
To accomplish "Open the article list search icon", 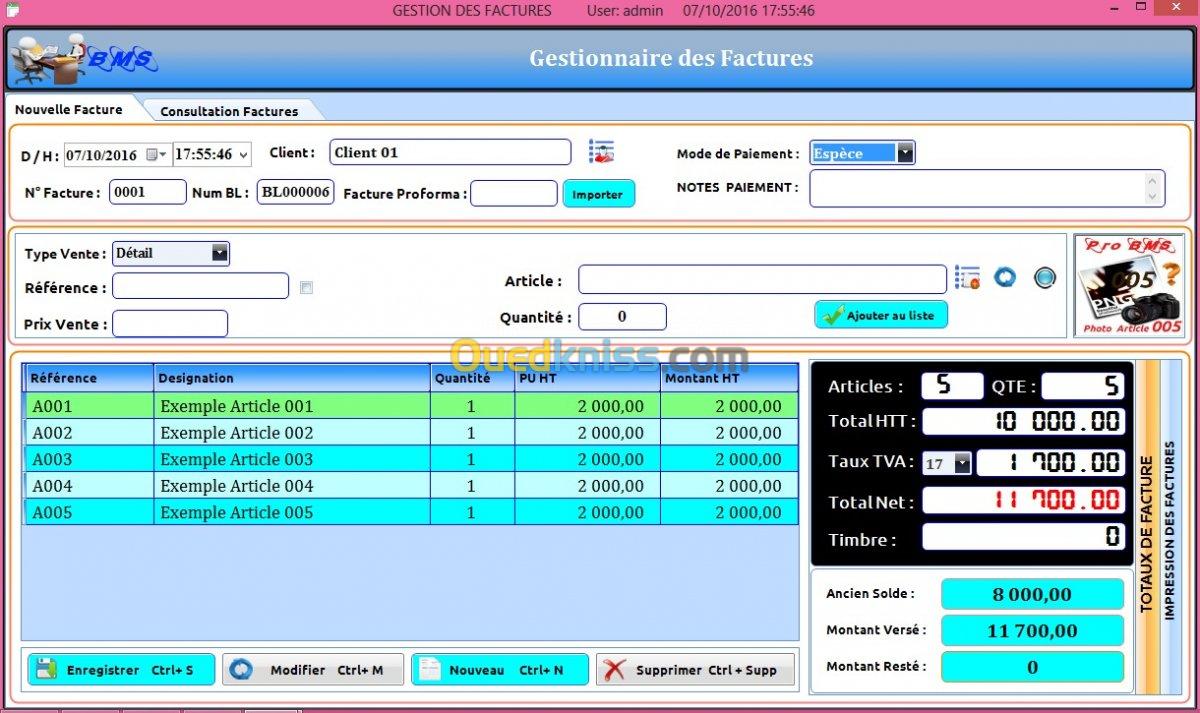I will pos(967,278).
